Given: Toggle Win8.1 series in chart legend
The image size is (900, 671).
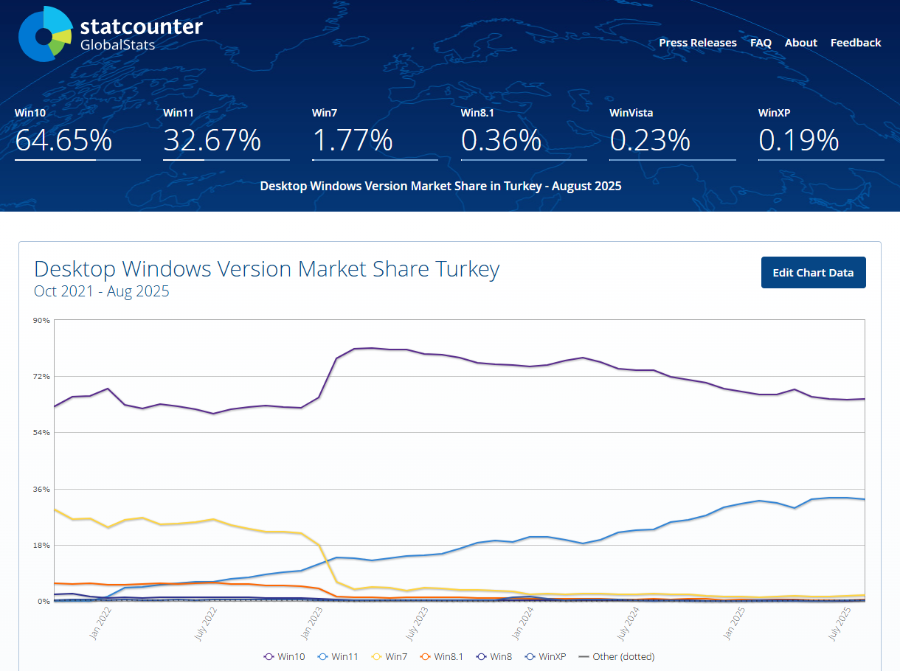Looking at the screenshot, I should click(x=441, y=657).
